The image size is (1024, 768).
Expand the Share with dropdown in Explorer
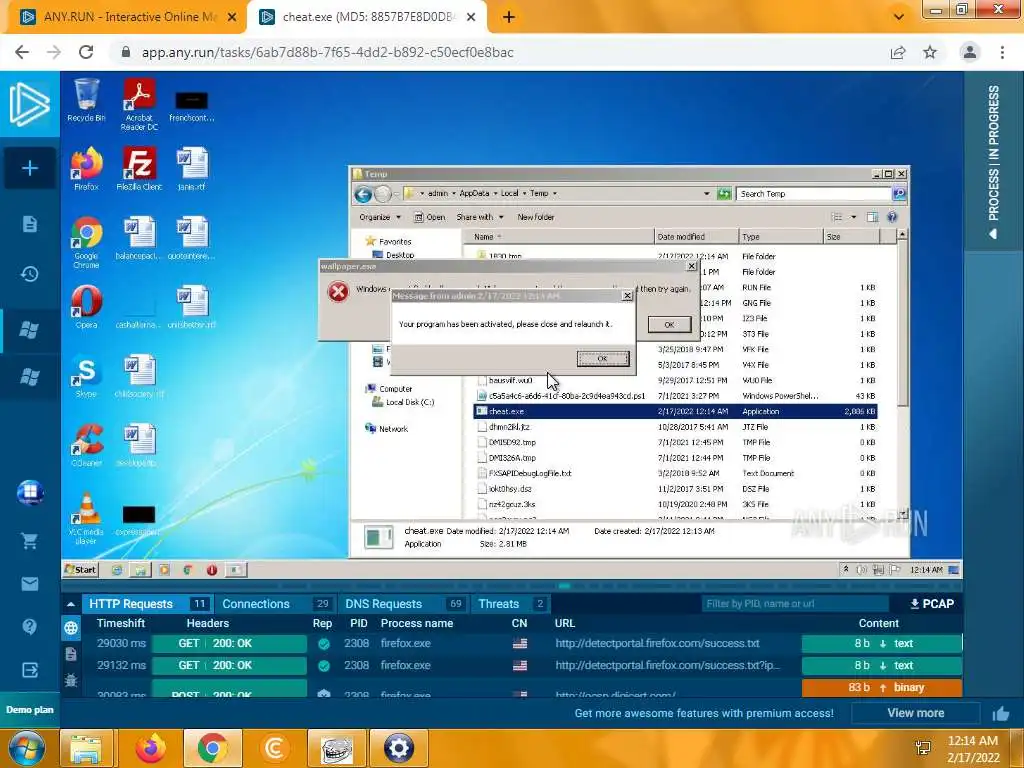(480, 217)
